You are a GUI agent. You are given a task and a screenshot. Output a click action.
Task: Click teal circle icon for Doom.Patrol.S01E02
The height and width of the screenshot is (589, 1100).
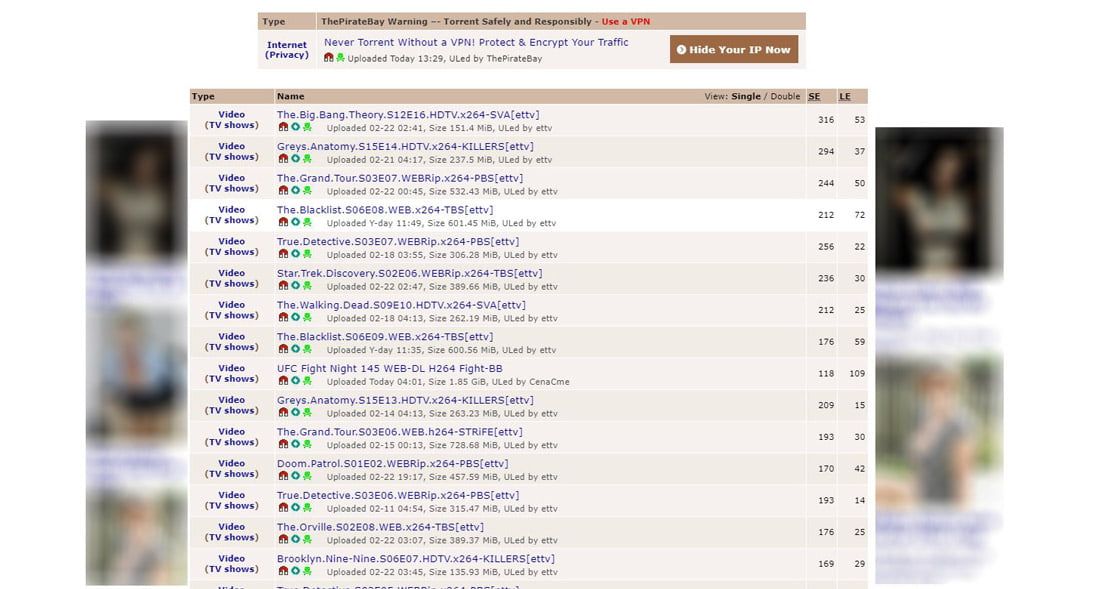[295, 475]
